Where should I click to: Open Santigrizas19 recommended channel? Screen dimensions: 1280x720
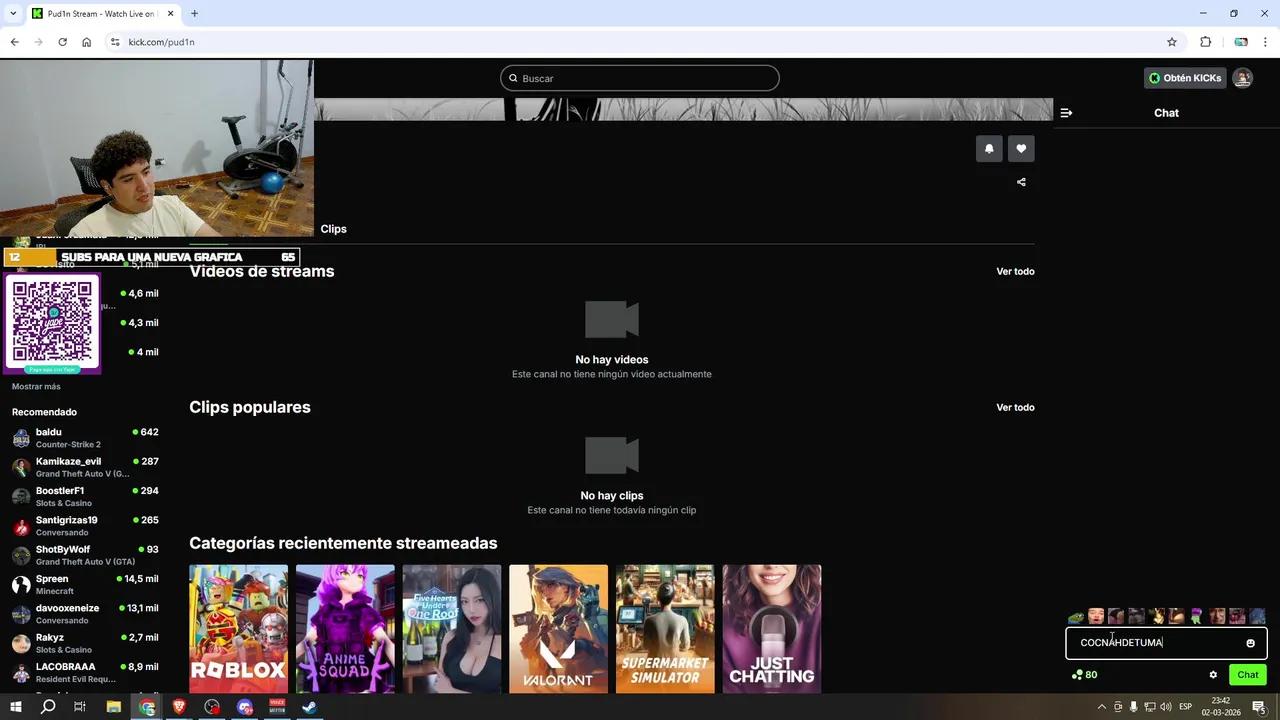pyautogui.click(x=85, y=526)
